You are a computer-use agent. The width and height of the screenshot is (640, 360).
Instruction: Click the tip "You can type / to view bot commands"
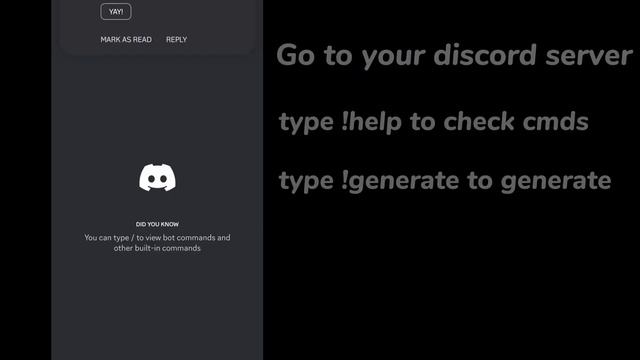[x=157, y=243]
